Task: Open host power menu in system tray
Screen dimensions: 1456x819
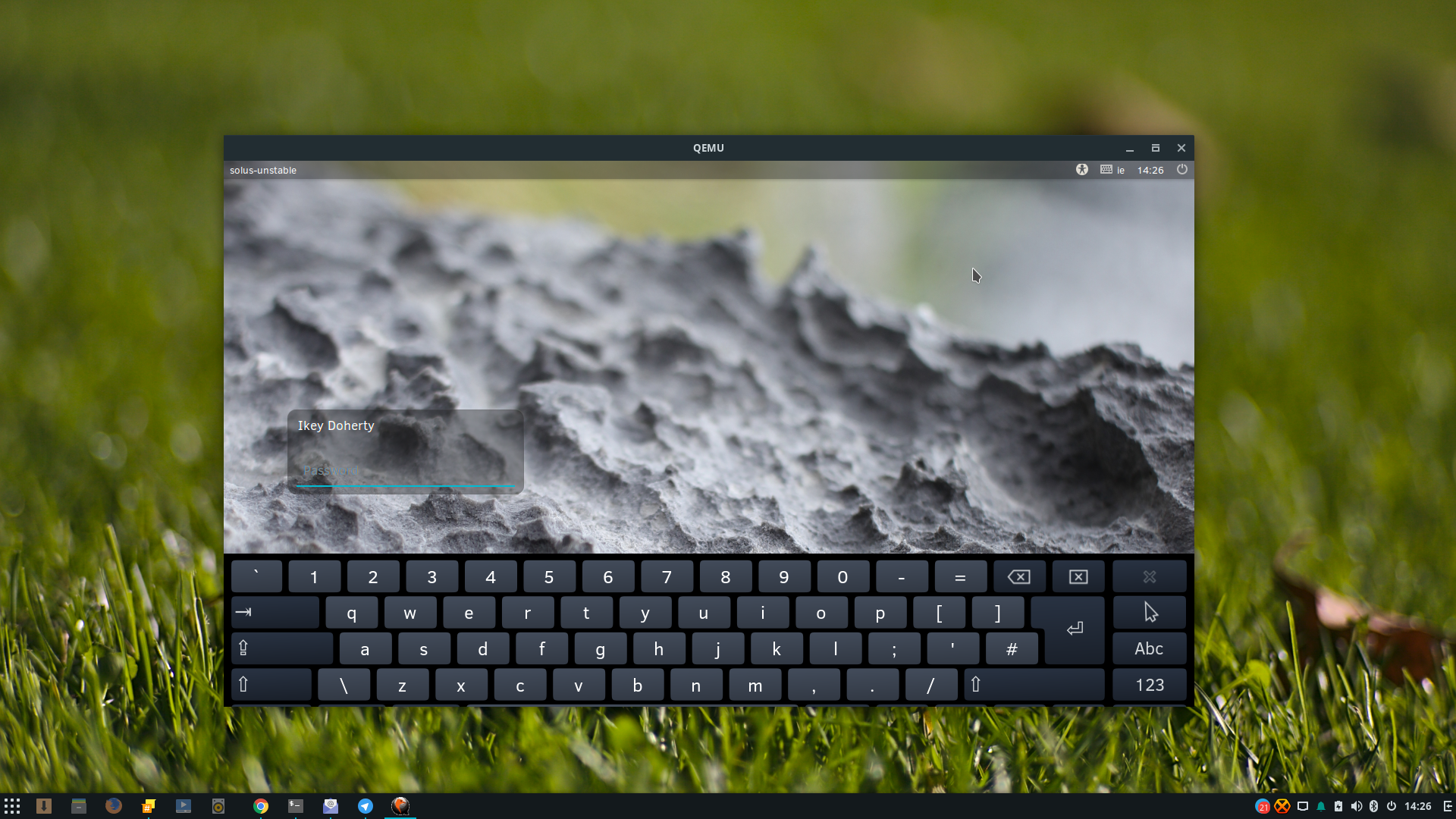Action: [x=1392, y=806]
